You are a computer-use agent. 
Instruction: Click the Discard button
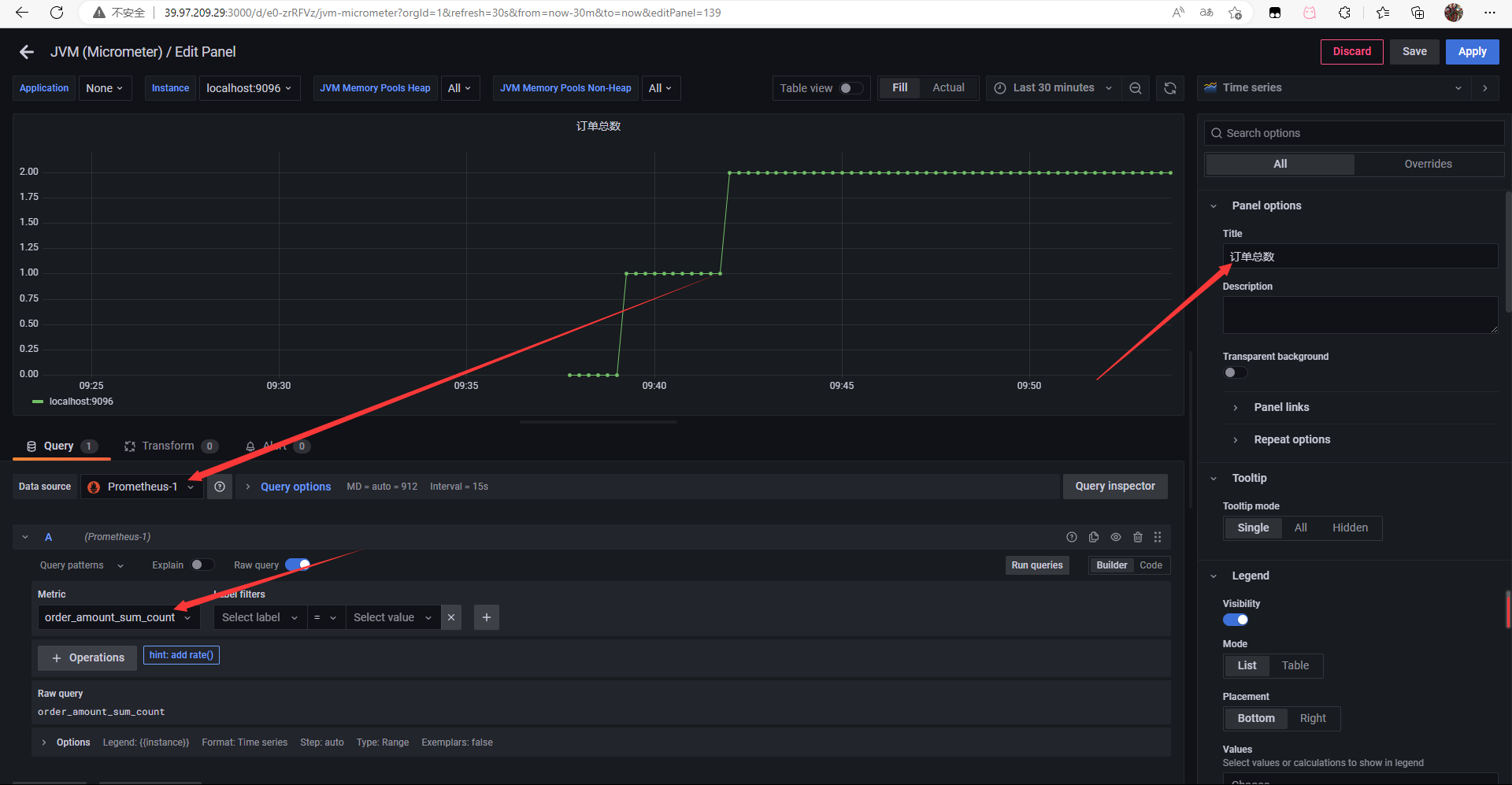click(x=1352, y=51)
